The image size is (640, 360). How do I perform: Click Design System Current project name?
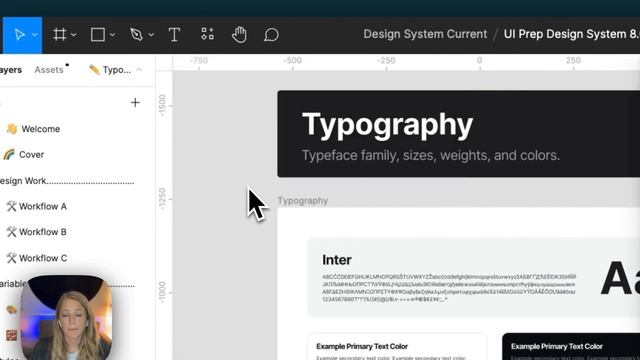425,34
